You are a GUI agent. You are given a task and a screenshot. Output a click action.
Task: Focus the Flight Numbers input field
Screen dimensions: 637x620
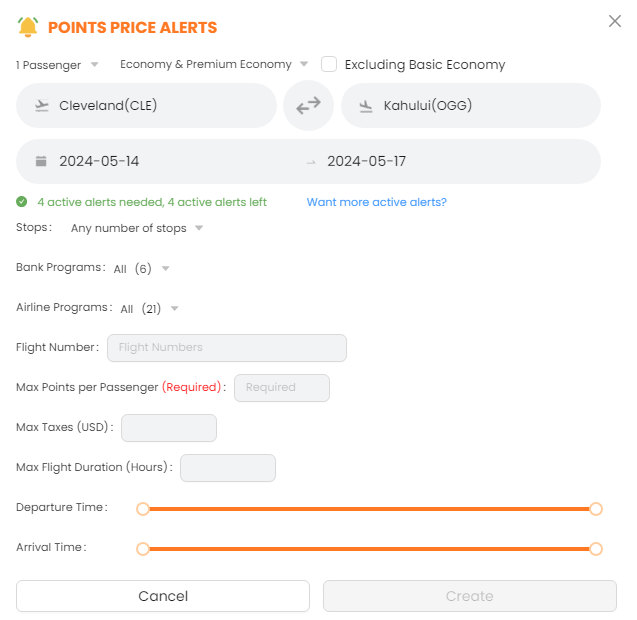click(226, 348)
